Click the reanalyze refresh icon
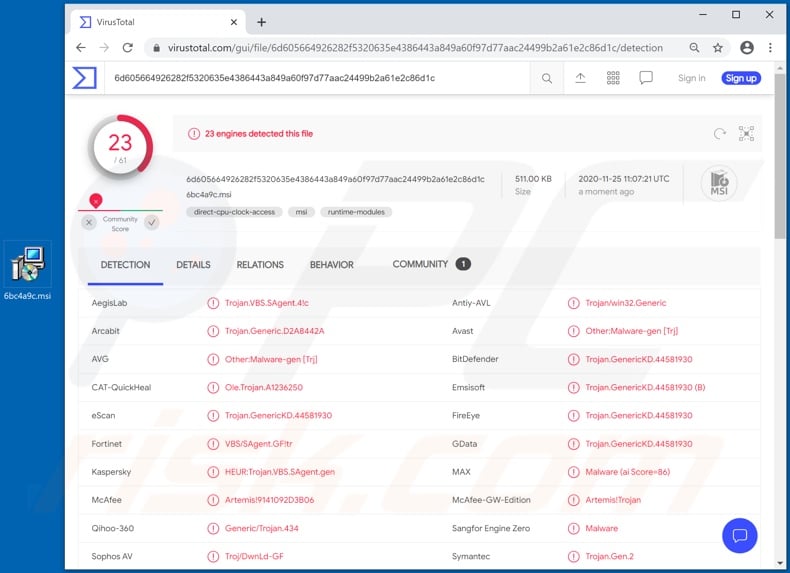This screenshot has height=573, width=790. coord(720,134)
